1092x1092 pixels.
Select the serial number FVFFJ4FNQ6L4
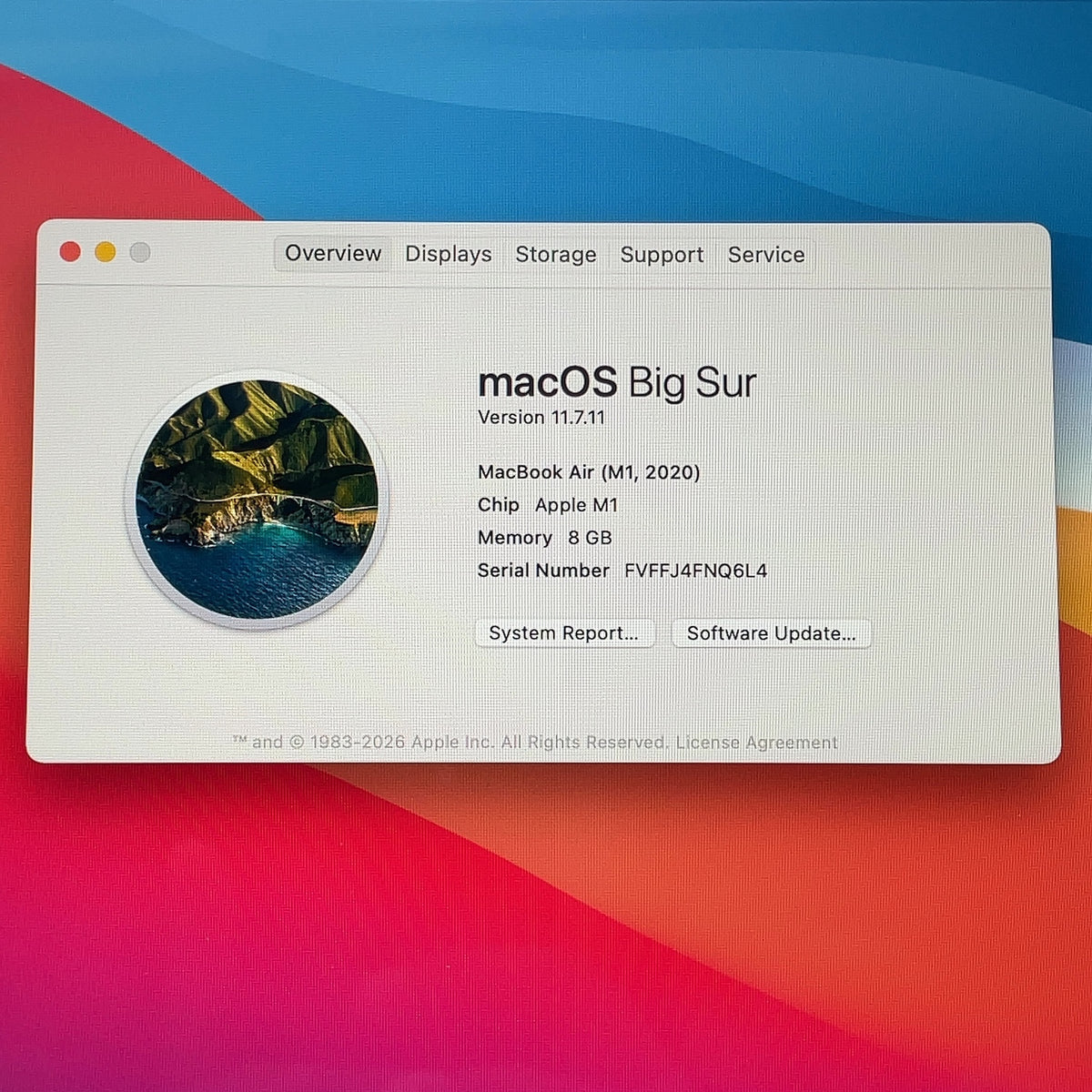tap(695, 571)
